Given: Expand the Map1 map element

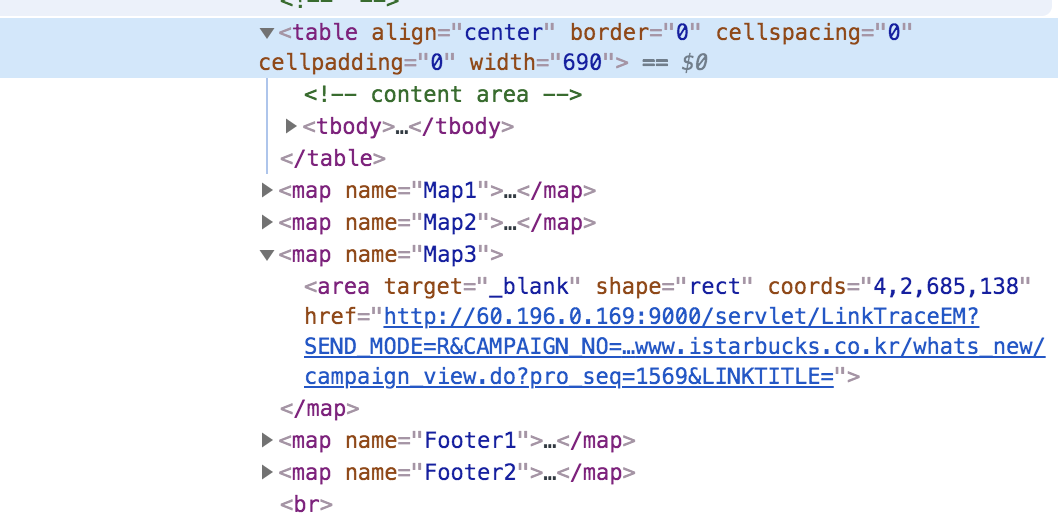Looking at the screenshot, I should tap(267, 191).
